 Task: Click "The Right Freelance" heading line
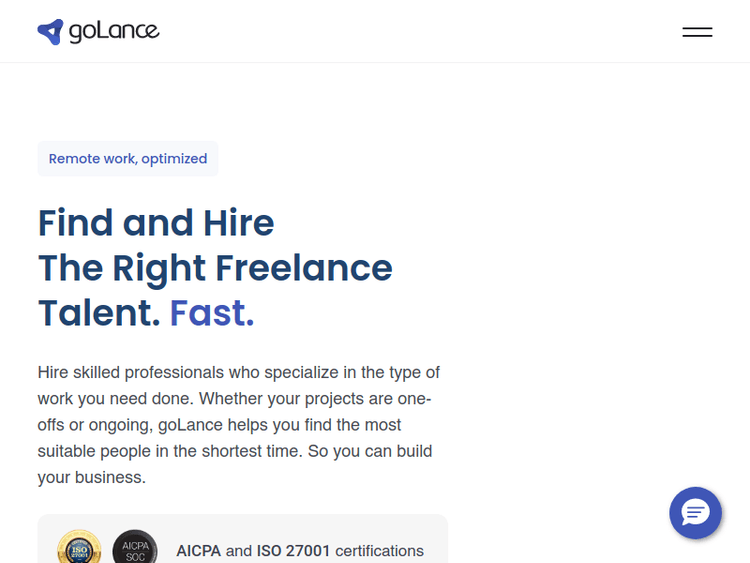click(215, 268)
